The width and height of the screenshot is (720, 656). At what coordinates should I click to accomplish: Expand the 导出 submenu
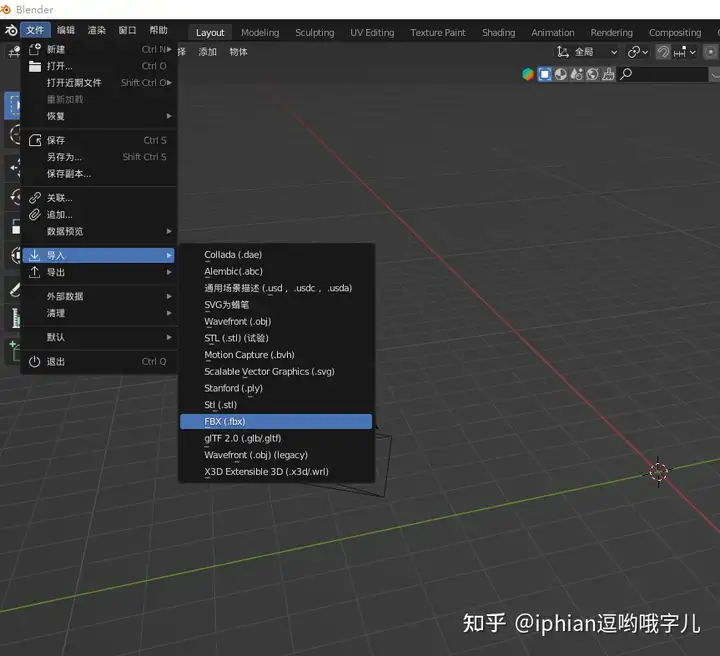click(x=99, y=272)
